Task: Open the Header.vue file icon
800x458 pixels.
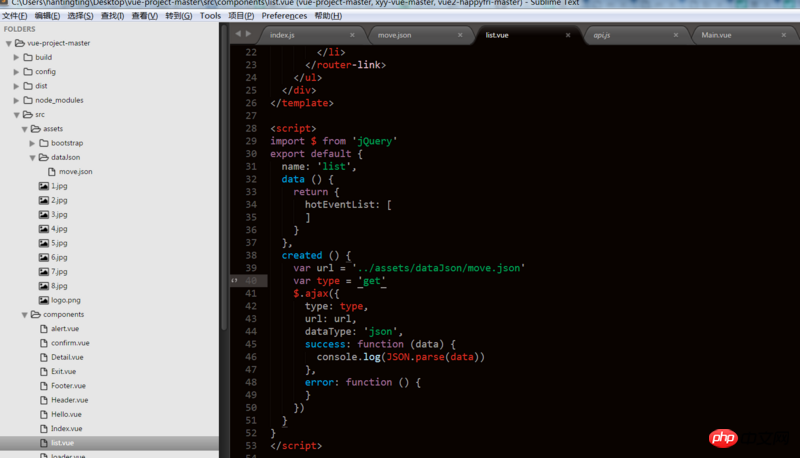Action: pos(44,400)
